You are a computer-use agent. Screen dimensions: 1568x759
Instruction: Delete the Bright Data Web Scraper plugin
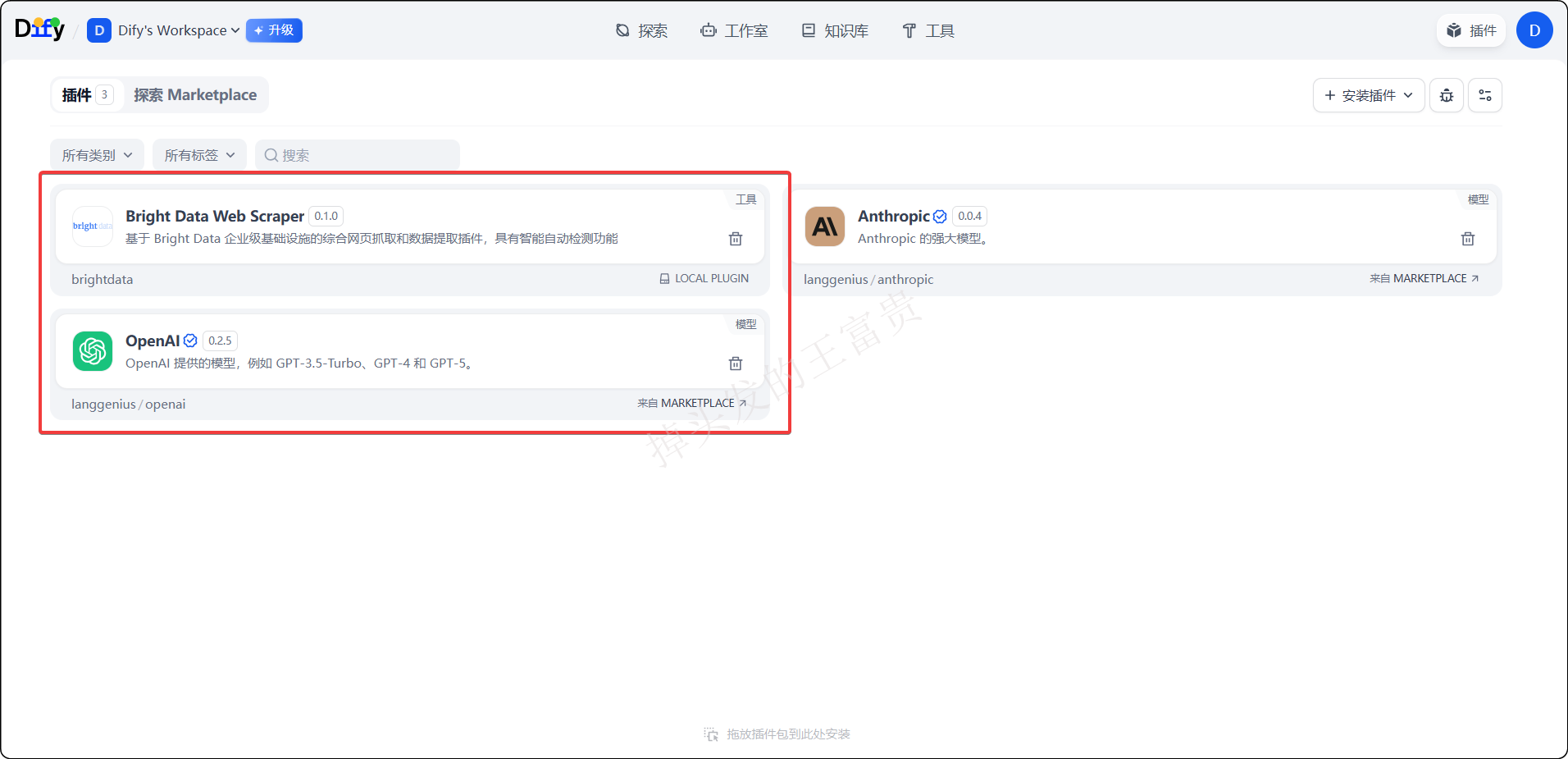[736, 239]
